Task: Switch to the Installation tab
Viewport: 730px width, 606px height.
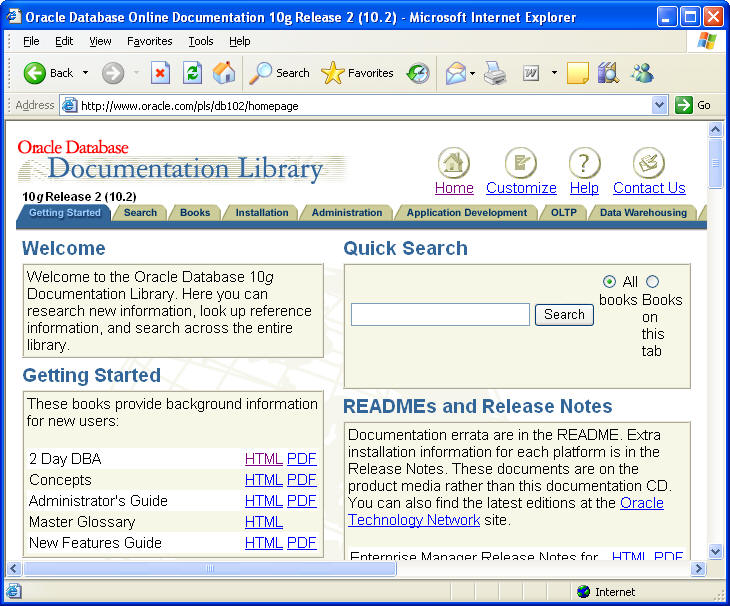Action: [x=262, y=213]
